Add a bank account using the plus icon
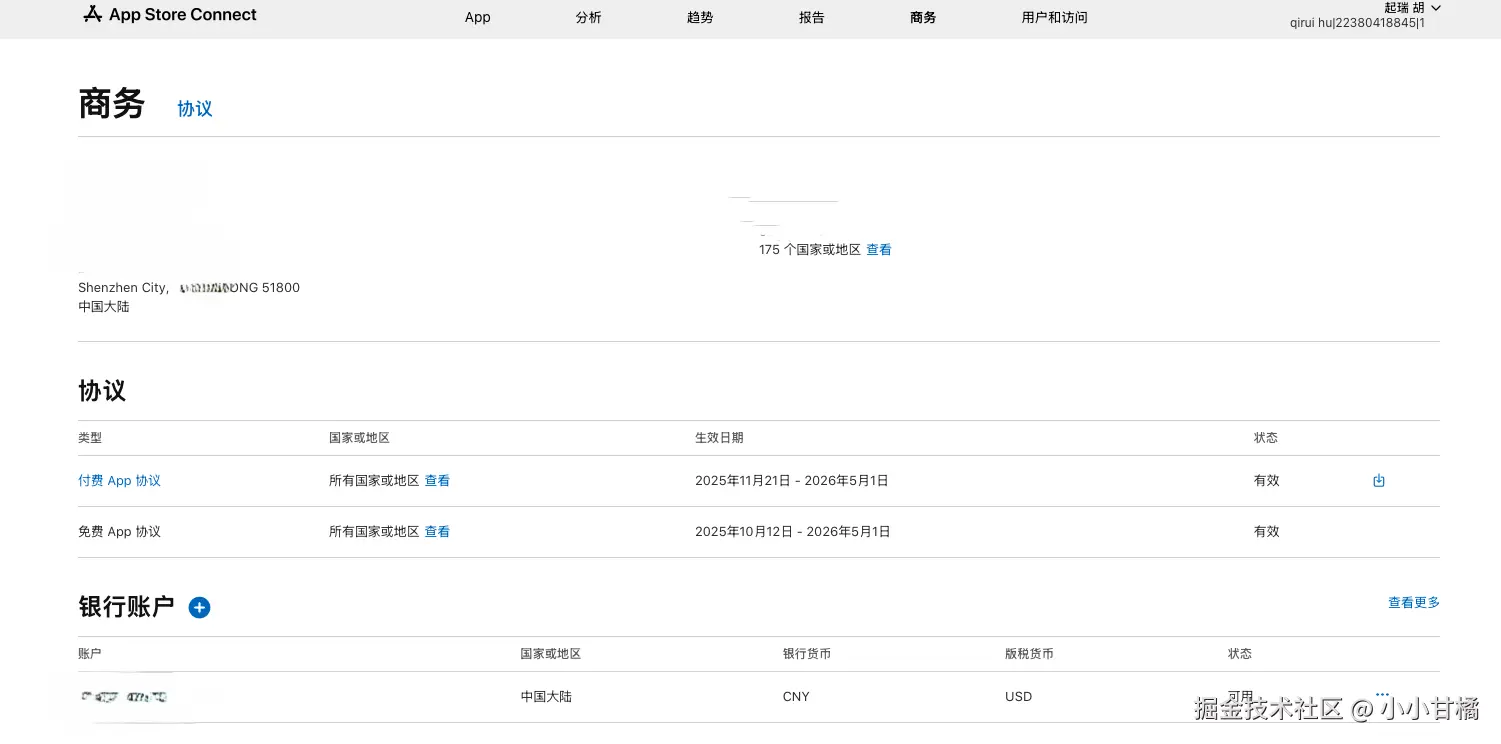This screenshot has width=1501, height=744. coord(199,607)
